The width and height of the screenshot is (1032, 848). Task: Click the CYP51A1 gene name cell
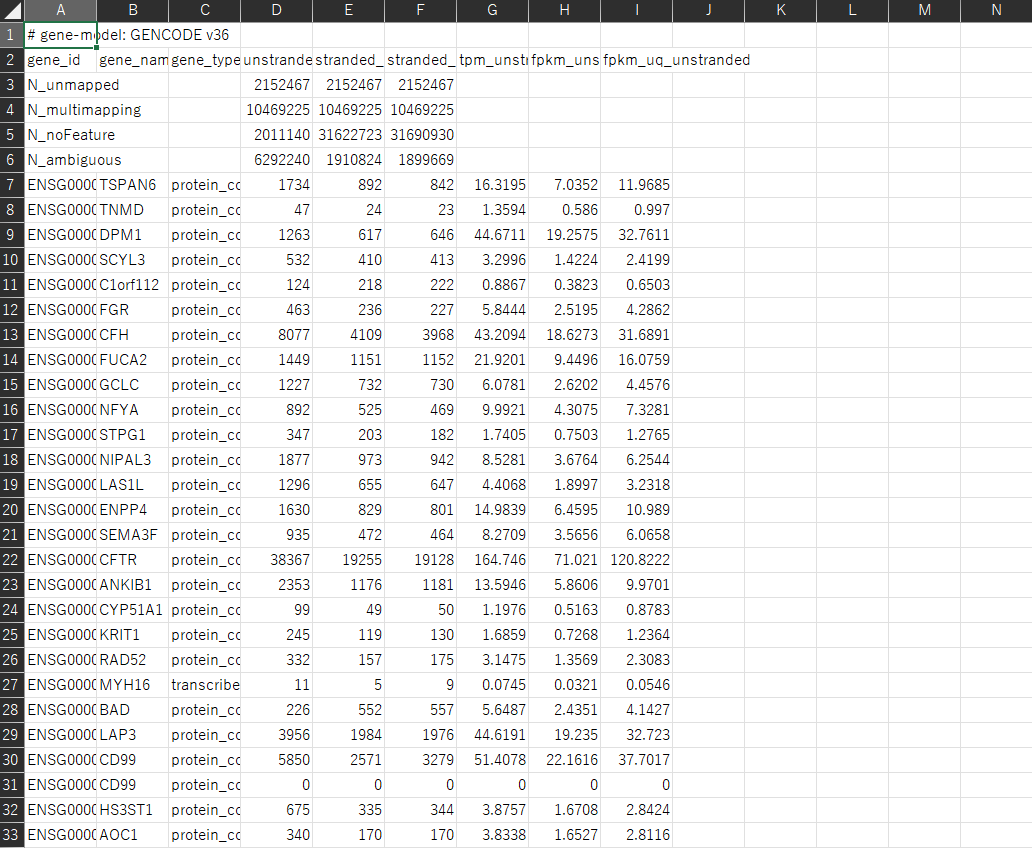[132, 610]
